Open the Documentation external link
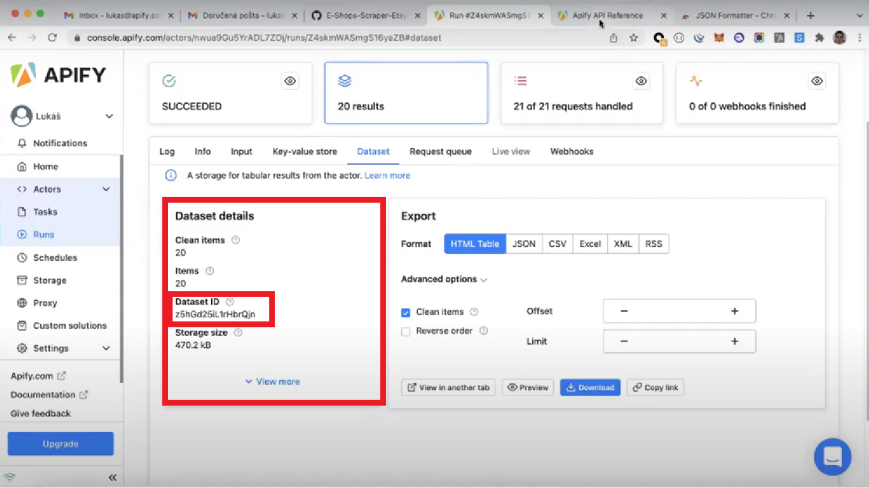869x488 pixels. pos(49,394)
